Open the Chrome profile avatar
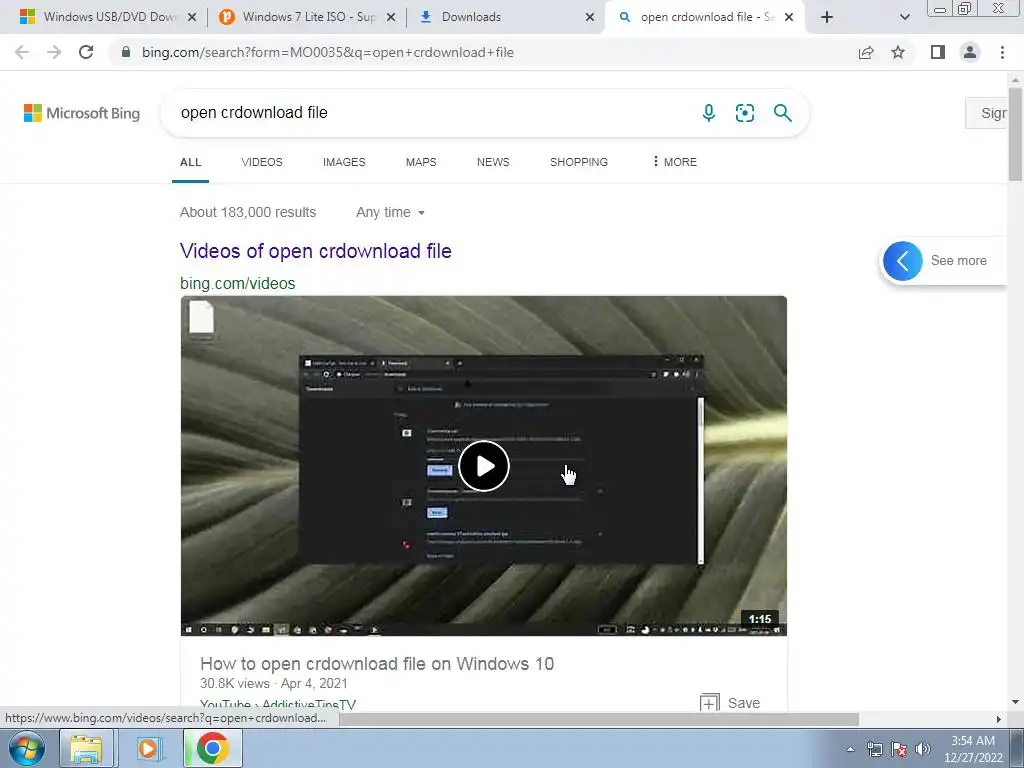The width and height of the screenshot is (1024, 768). pos(970,52)
